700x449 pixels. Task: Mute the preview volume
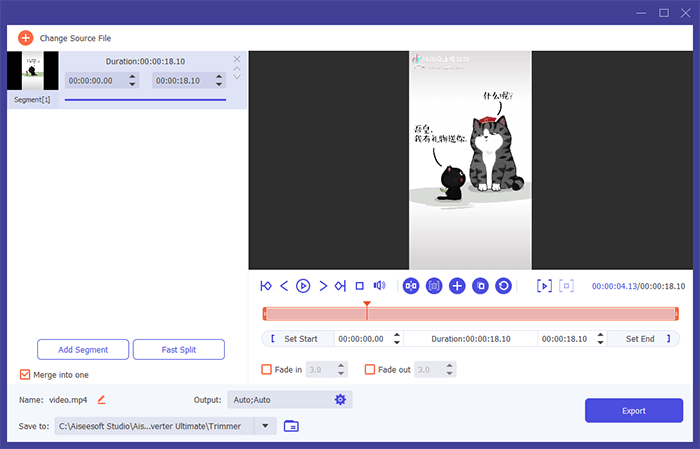[379, 286]
